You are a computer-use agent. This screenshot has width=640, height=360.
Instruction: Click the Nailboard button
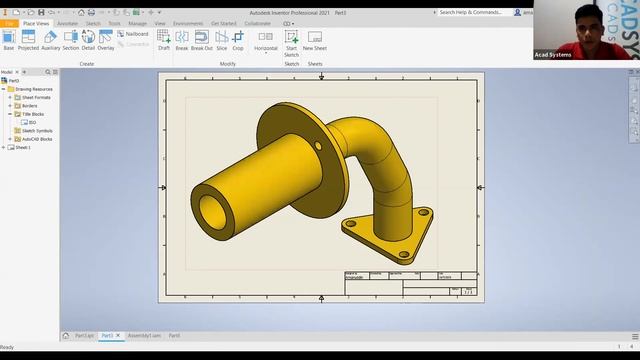pyautogui.click(x=133, y=34)
